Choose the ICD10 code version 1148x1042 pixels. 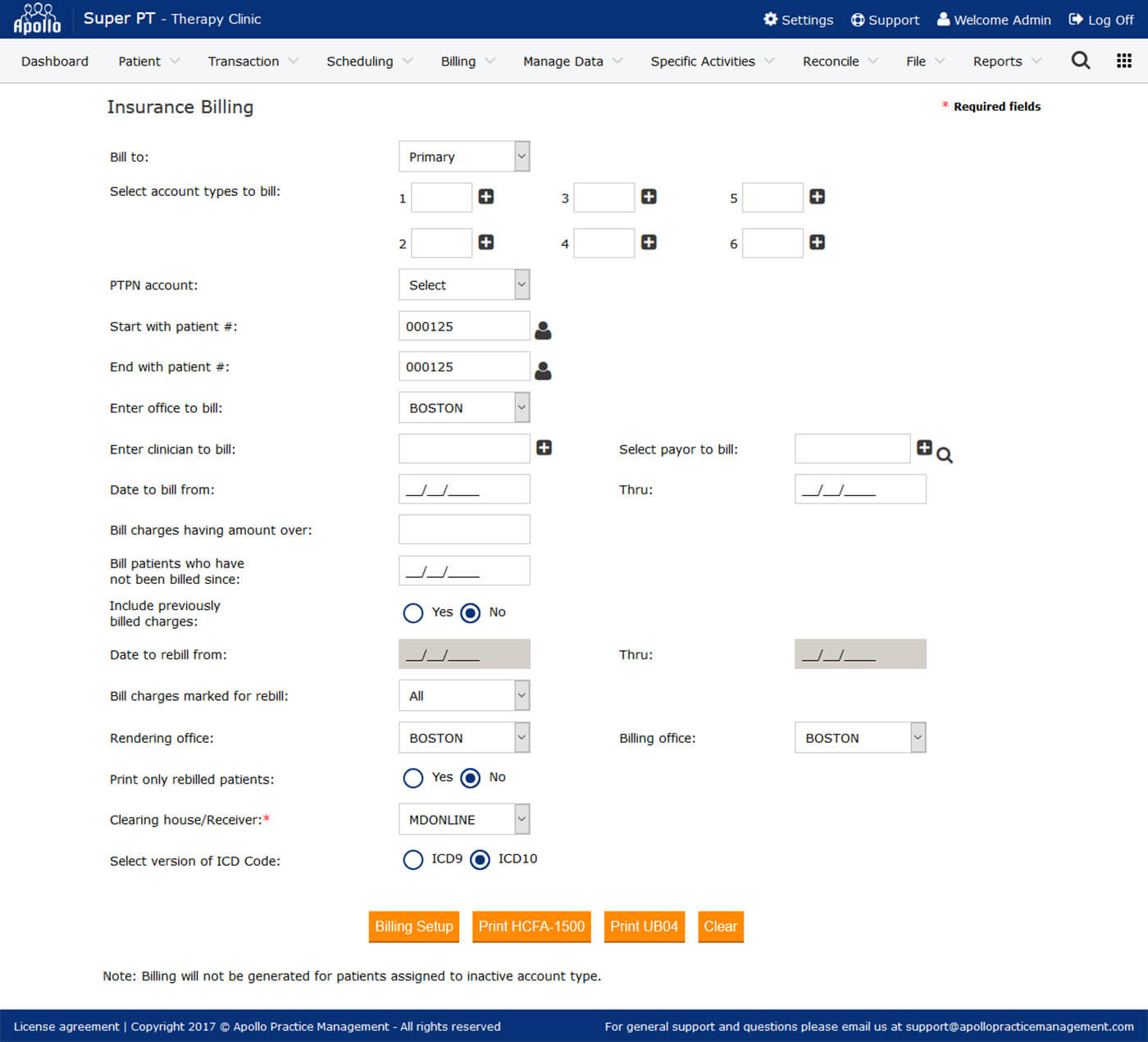coord(481,859)
